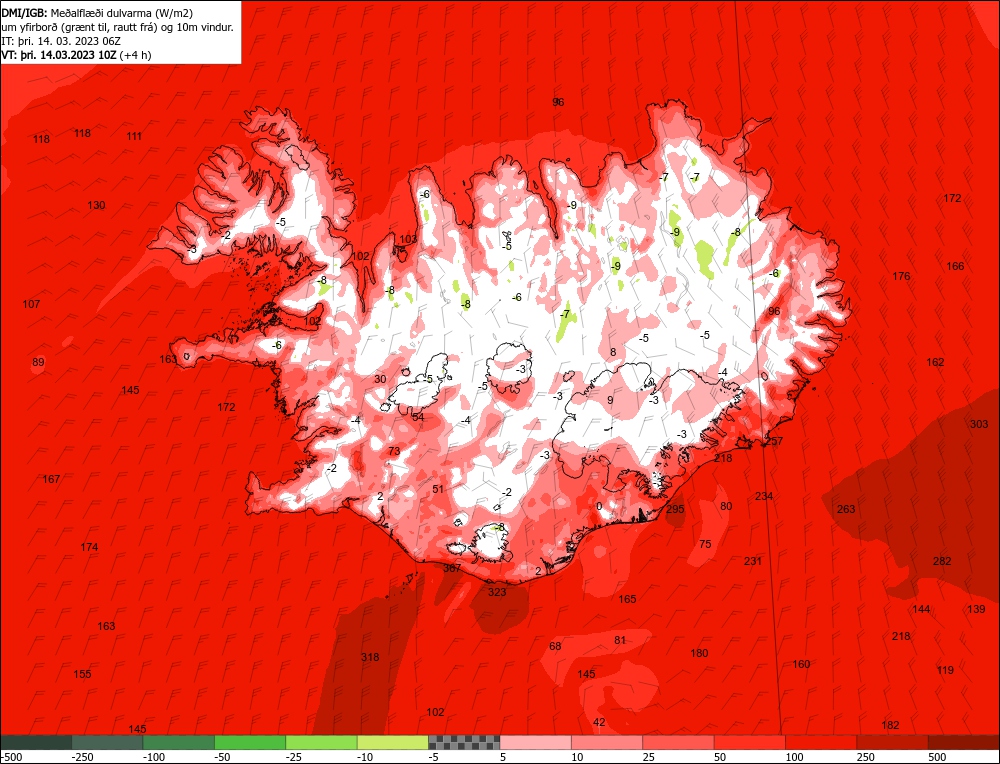The image size is (1000, 764).
Task: Select the eastern value '176'
Action: pos(901,276)
